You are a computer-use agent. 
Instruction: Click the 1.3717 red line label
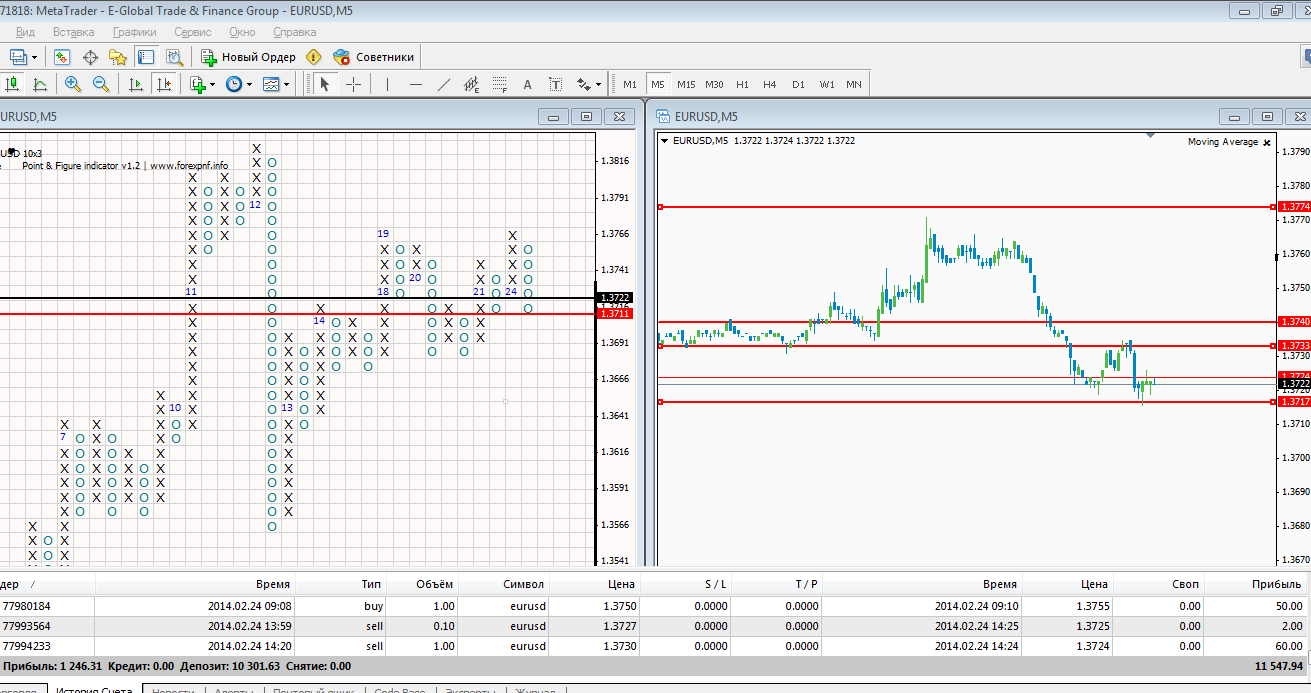coord(1294,402)
